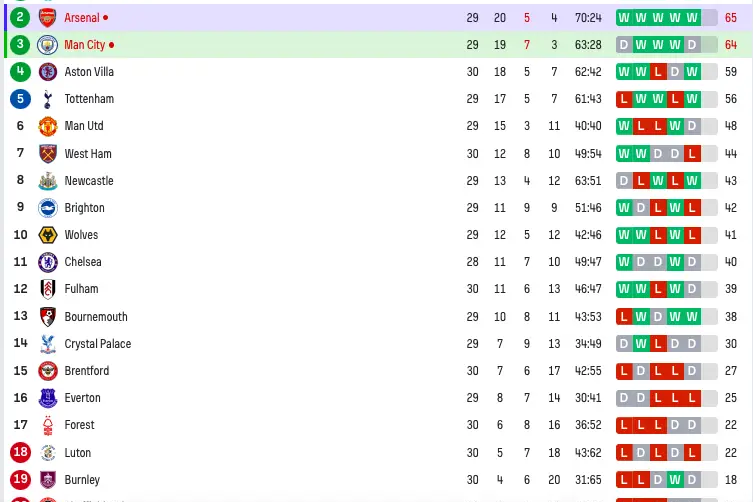Click the Man City club badge
Viewport: 753px width, 502px height.
tap(48, 45)
